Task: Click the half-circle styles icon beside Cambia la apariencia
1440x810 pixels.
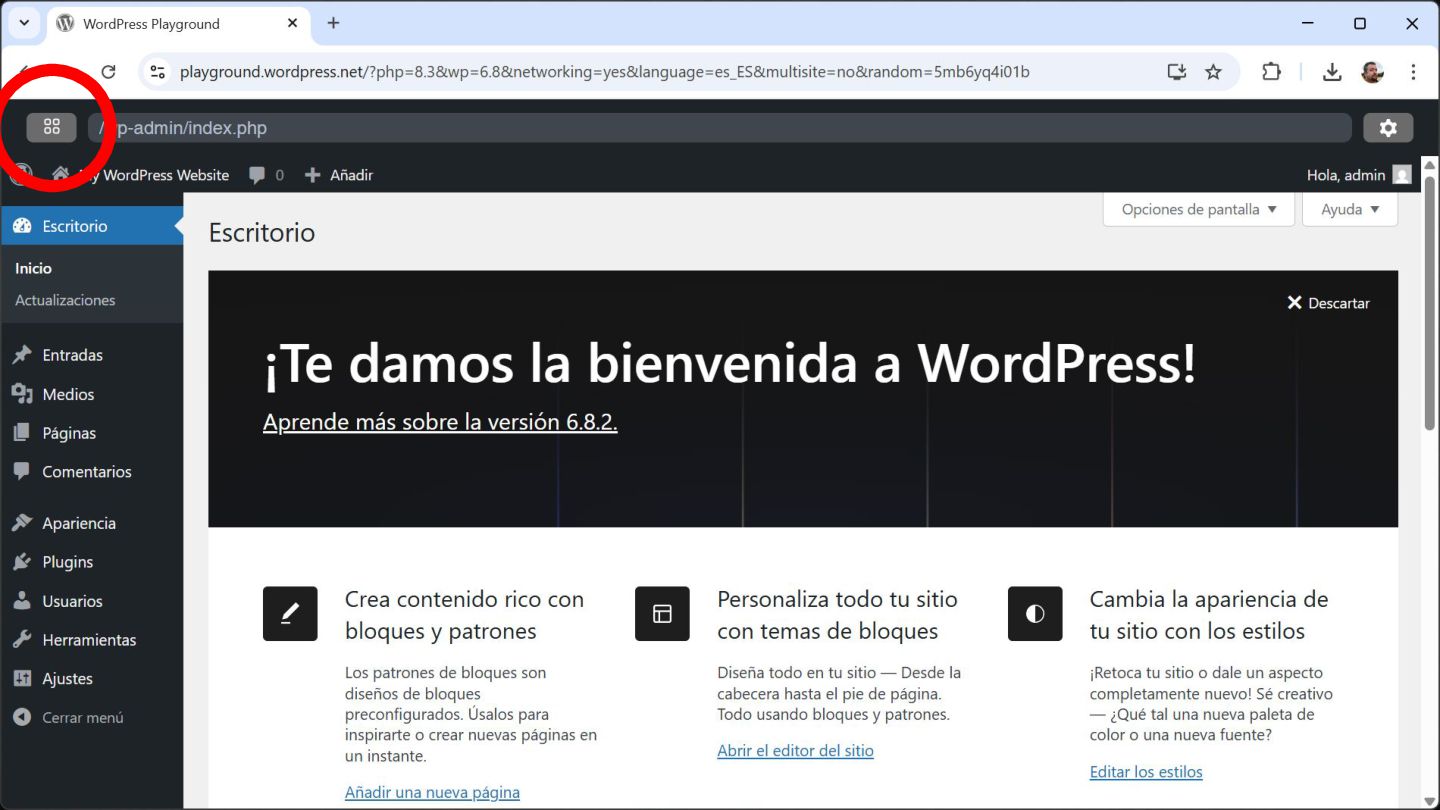Action: [x=1035, y=614]
